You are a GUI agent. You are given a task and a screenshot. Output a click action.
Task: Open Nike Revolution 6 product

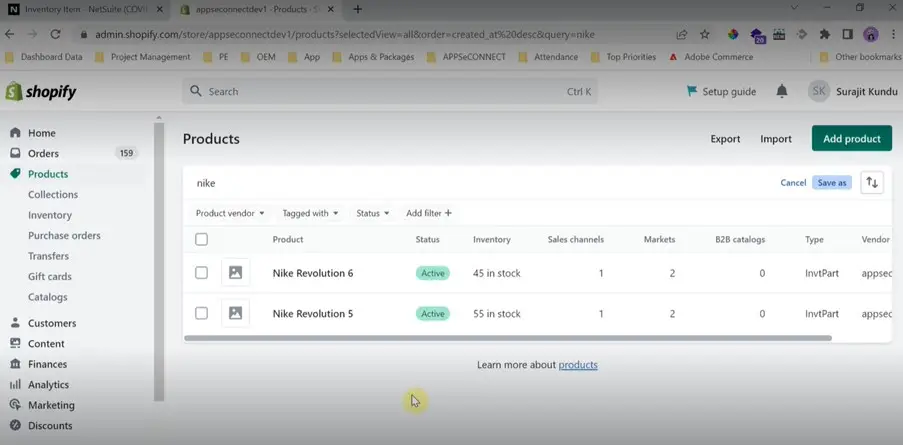(x=313, y=273)
